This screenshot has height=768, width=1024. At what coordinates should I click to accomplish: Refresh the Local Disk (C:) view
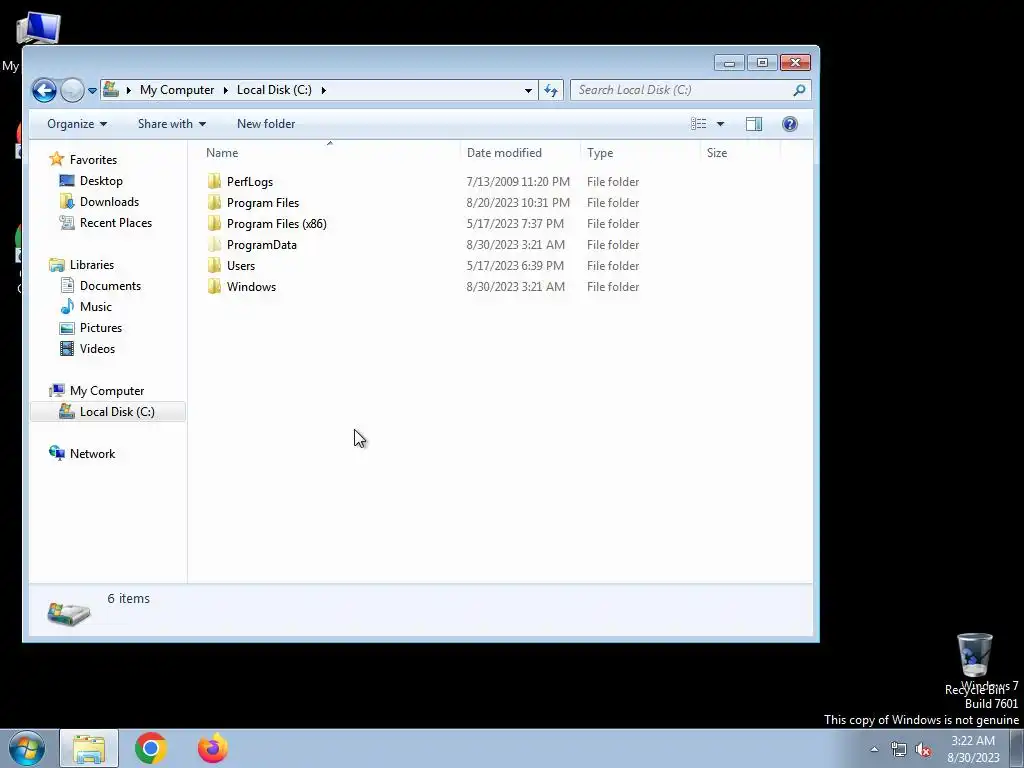[551, 90]
